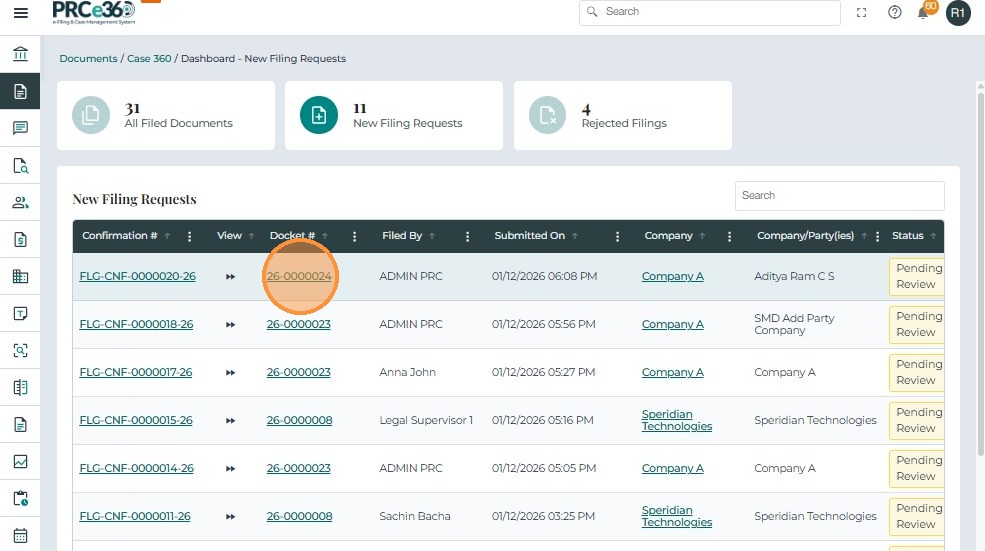
Task: Toggle fullscreen mode icon
Action: pos(862,13)
